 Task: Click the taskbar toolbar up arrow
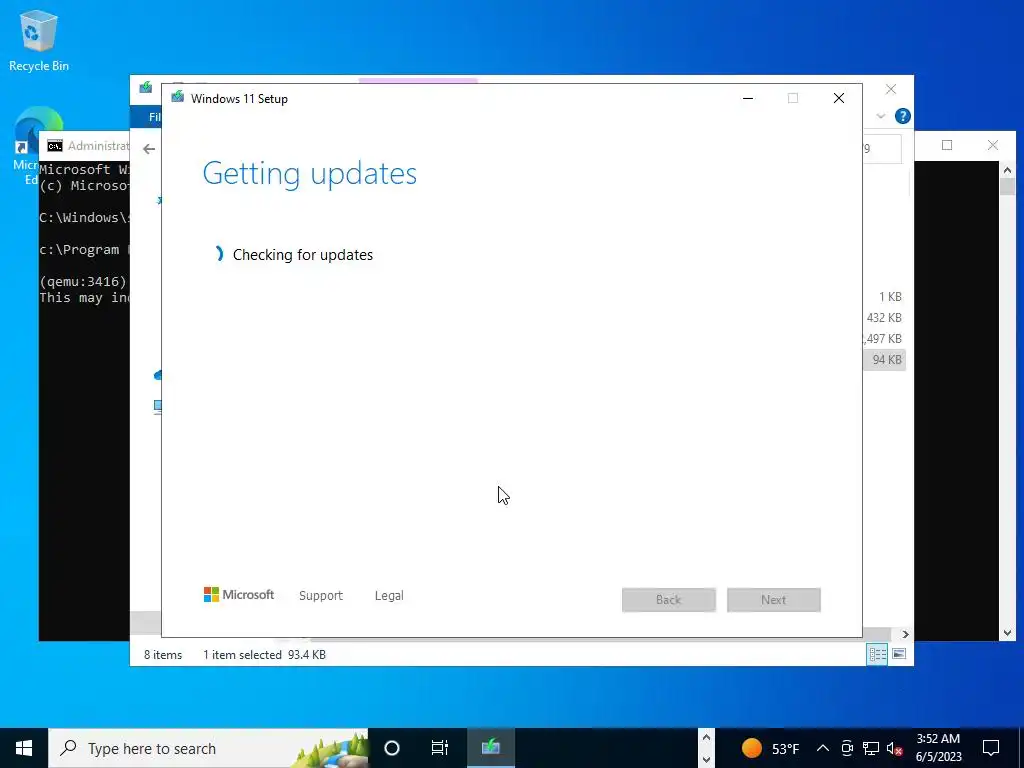point(706,737)
